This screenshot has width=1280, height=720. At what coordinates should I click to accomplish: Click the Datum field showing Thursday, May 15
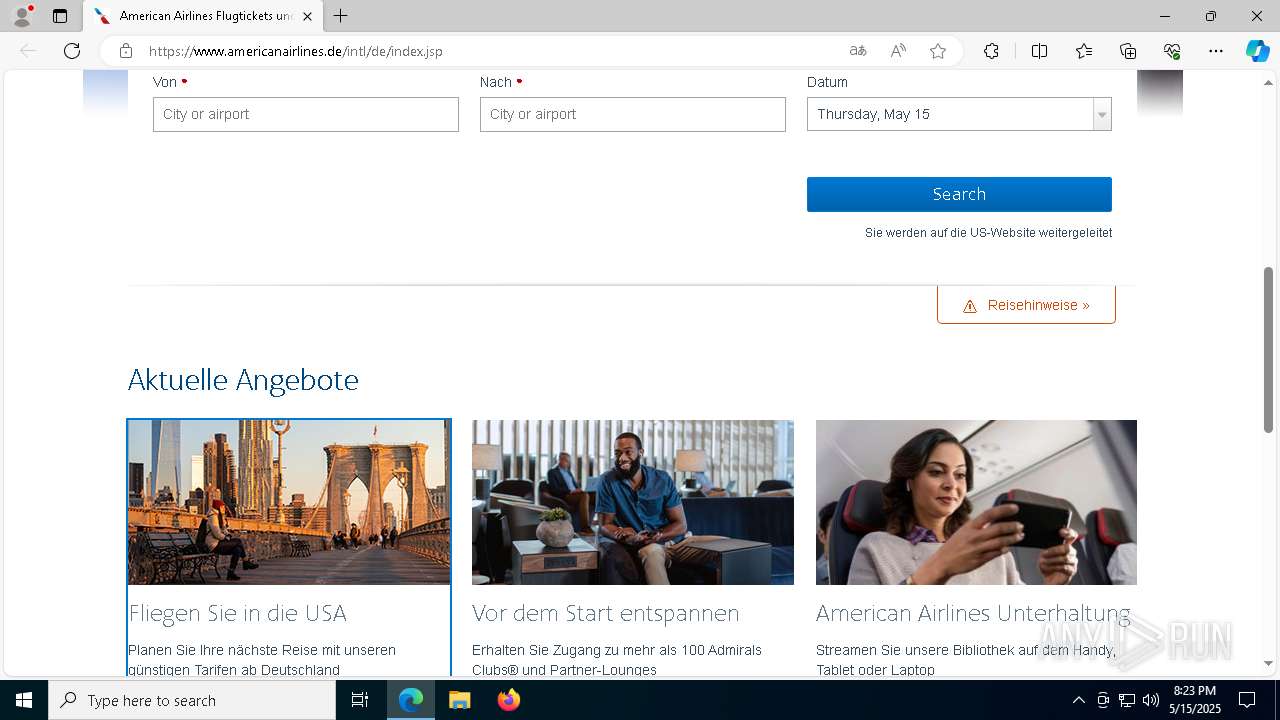[x=959, y=114]
